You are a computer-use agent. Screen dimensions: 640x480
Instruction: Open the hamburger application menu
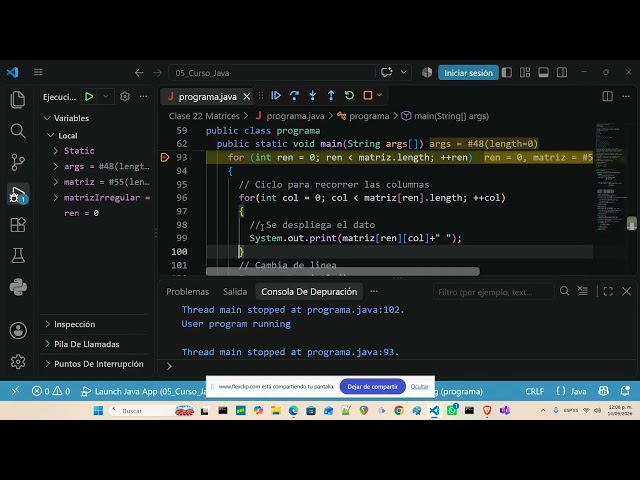(x=38, y=72)
